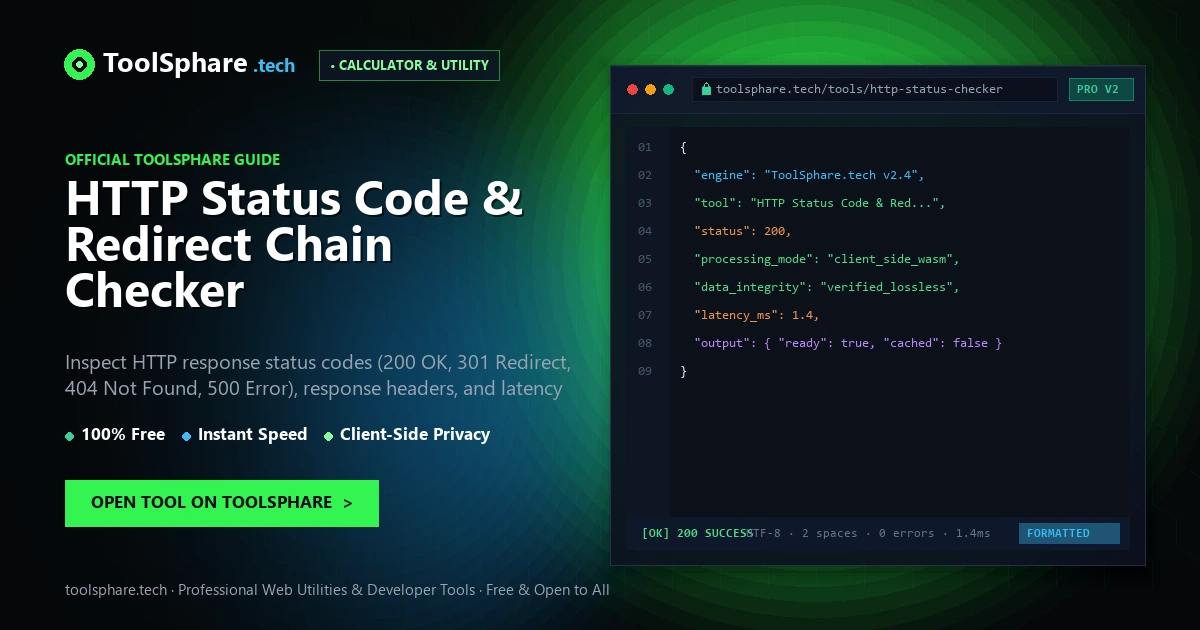Click the Calculator & Utility badge
The height and width of the screenshot is (630, 1200).
tap(409, 65)
